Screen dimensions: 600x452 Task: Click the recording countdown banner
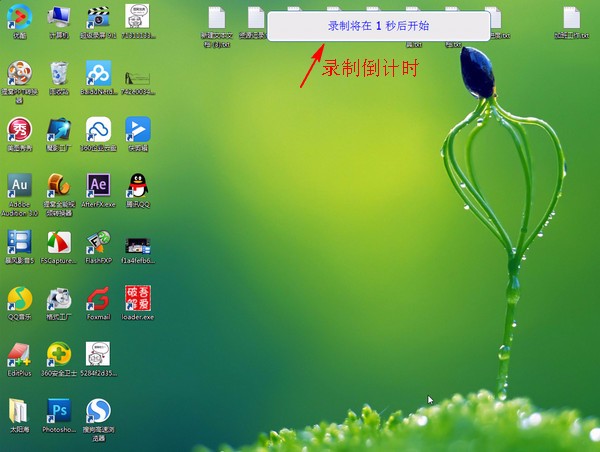tap(378, 26)
